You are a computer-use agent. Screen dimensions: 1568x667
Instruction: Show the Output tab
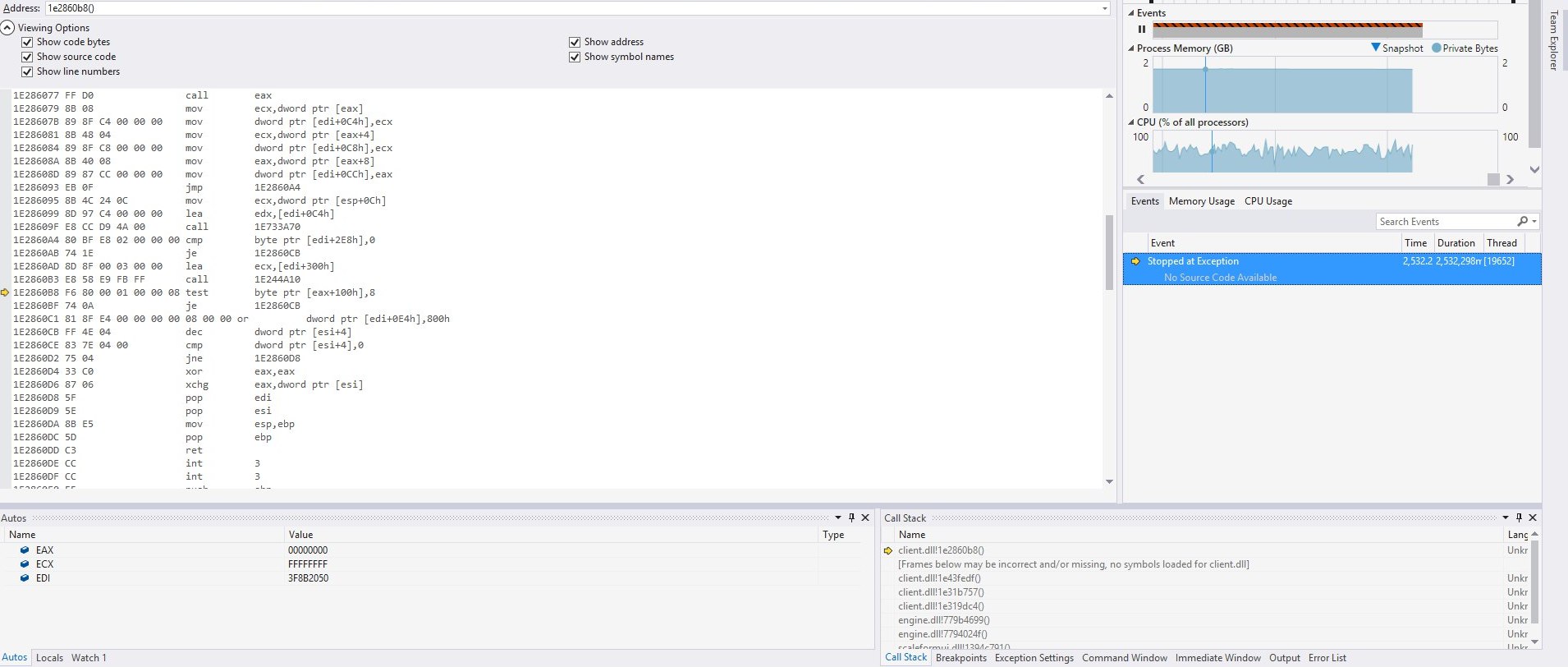click(1285, 658)
